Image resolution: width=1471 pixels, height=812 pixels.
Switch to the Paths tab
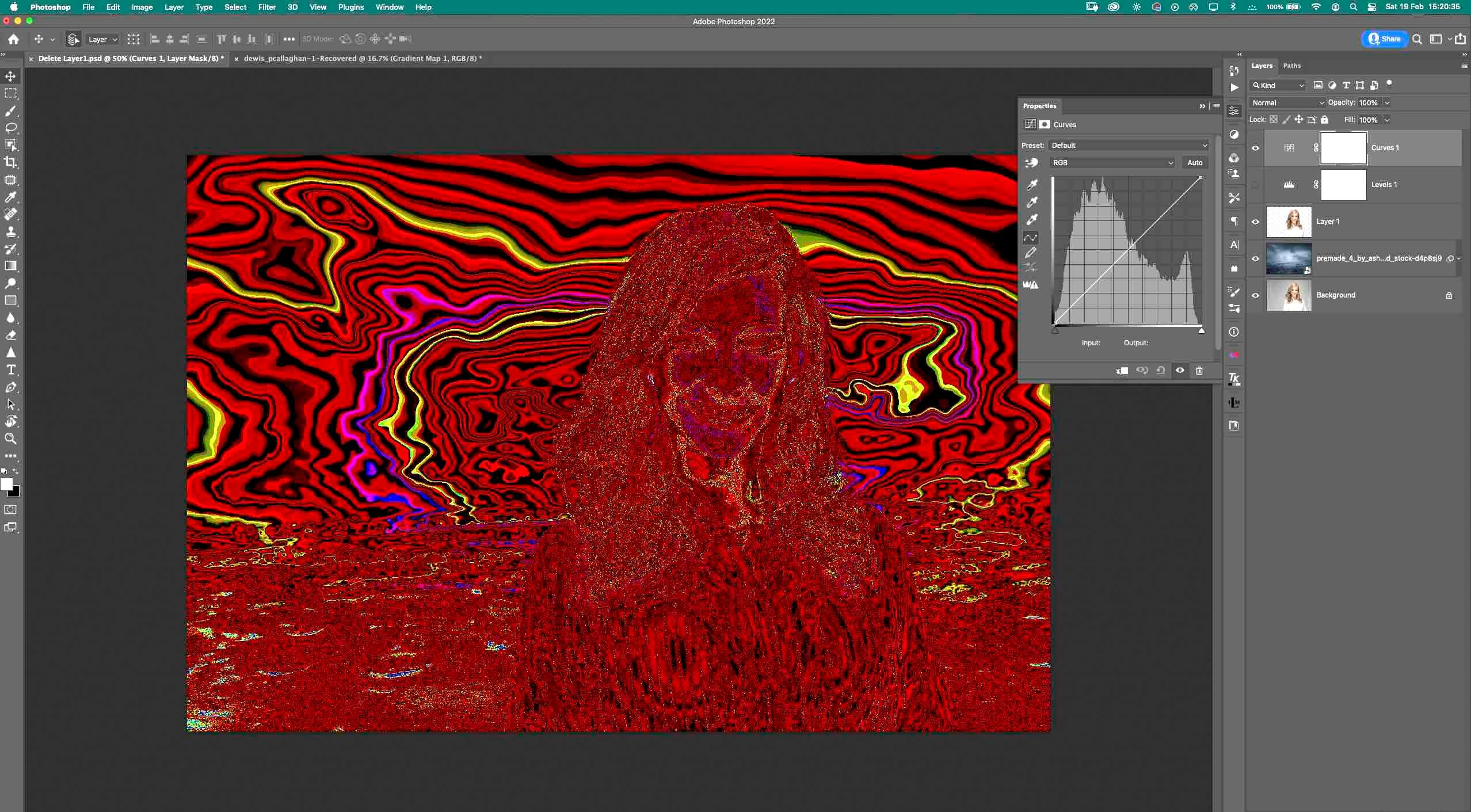[1291, 66]
